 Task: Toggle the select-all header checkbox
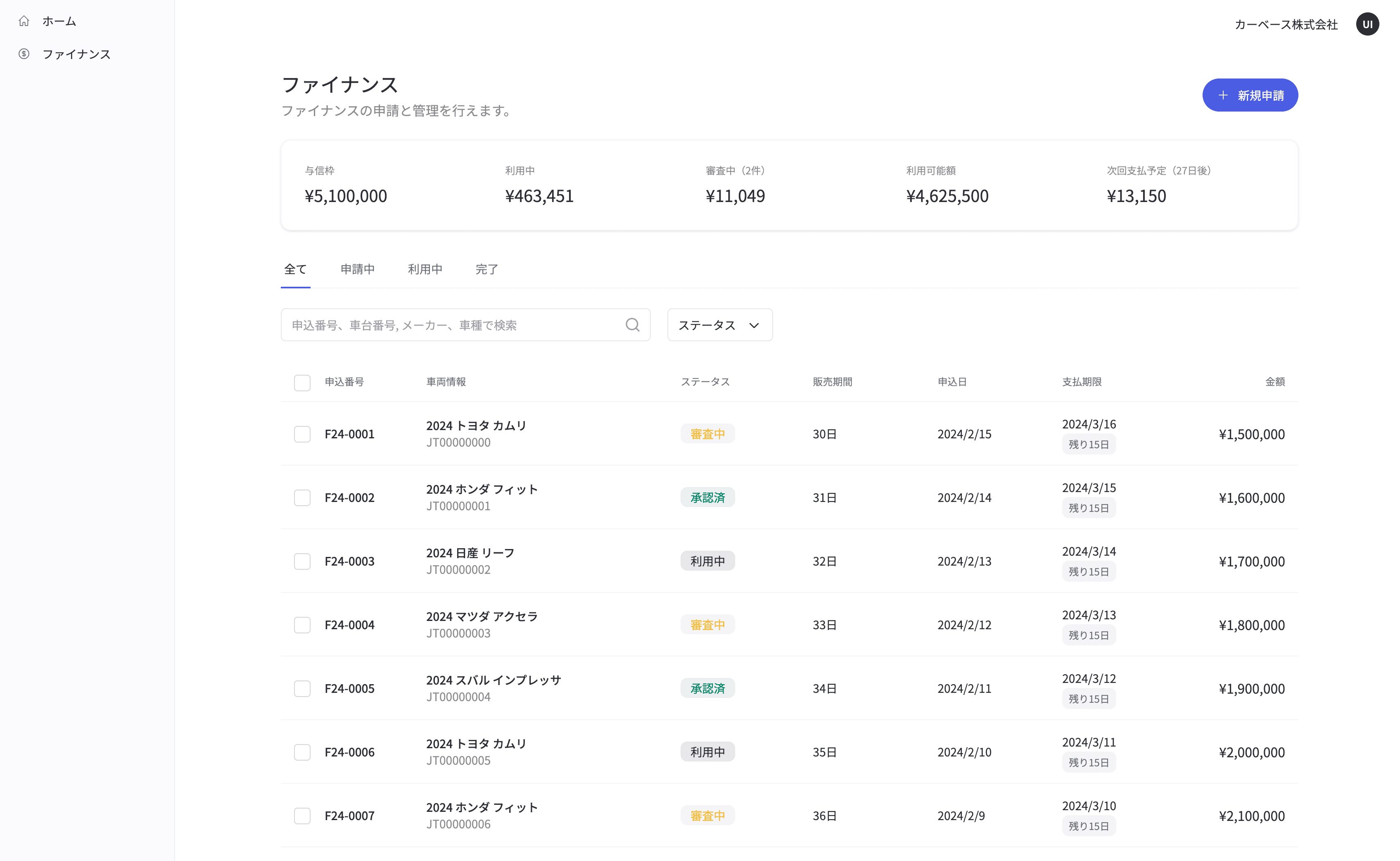click(302, 382)
